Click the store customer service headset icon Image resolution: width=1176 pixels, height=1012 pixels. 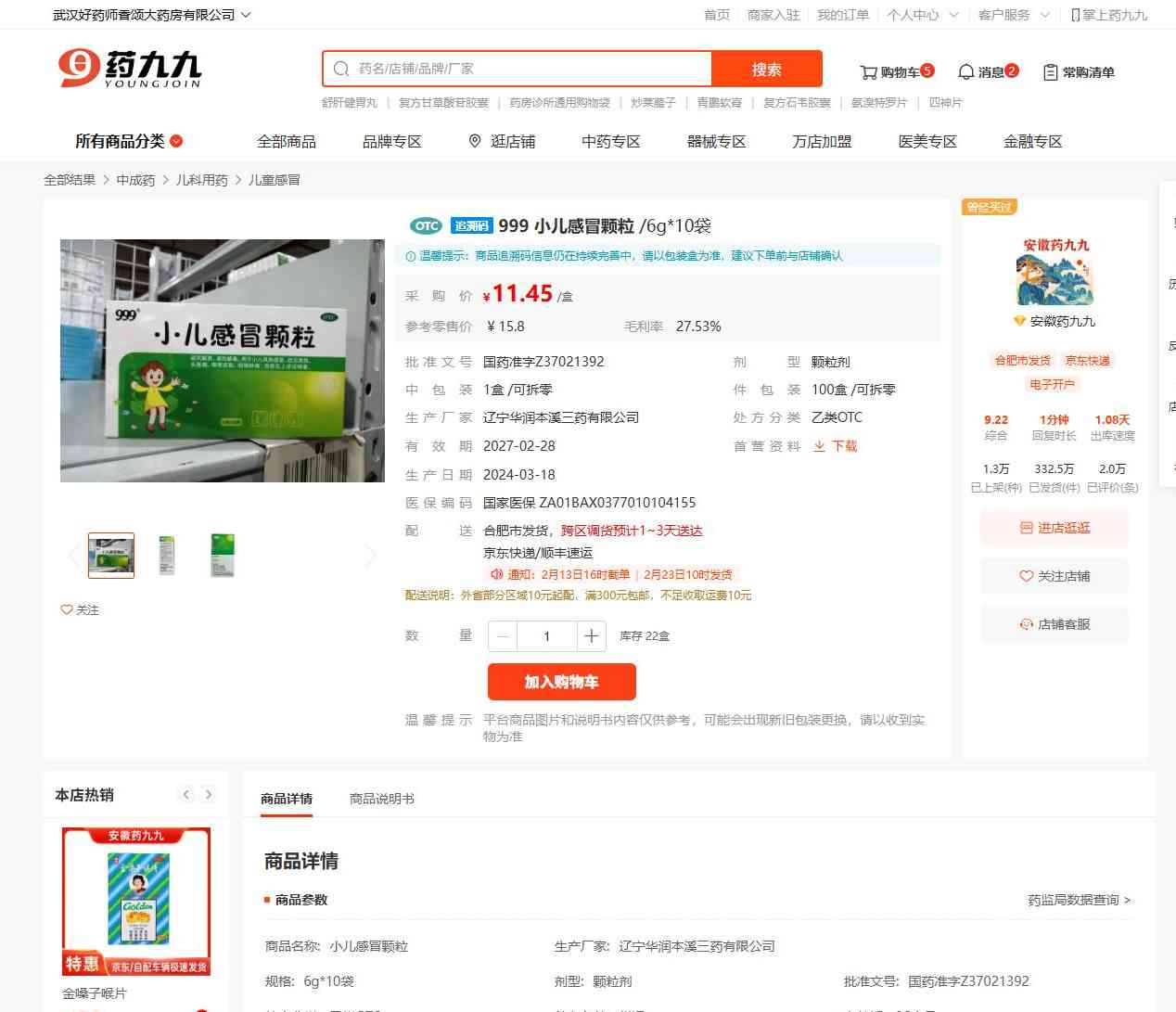point(1026,624)
